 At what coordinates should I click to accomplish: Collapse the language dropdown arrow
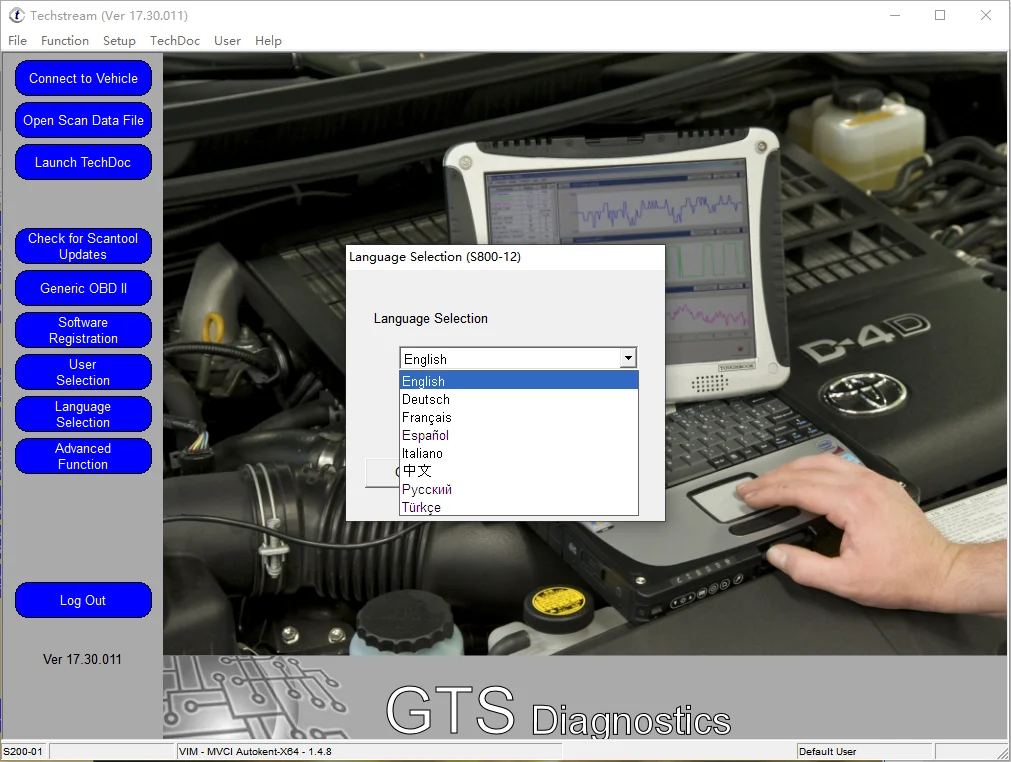click(x=628, y=358)
